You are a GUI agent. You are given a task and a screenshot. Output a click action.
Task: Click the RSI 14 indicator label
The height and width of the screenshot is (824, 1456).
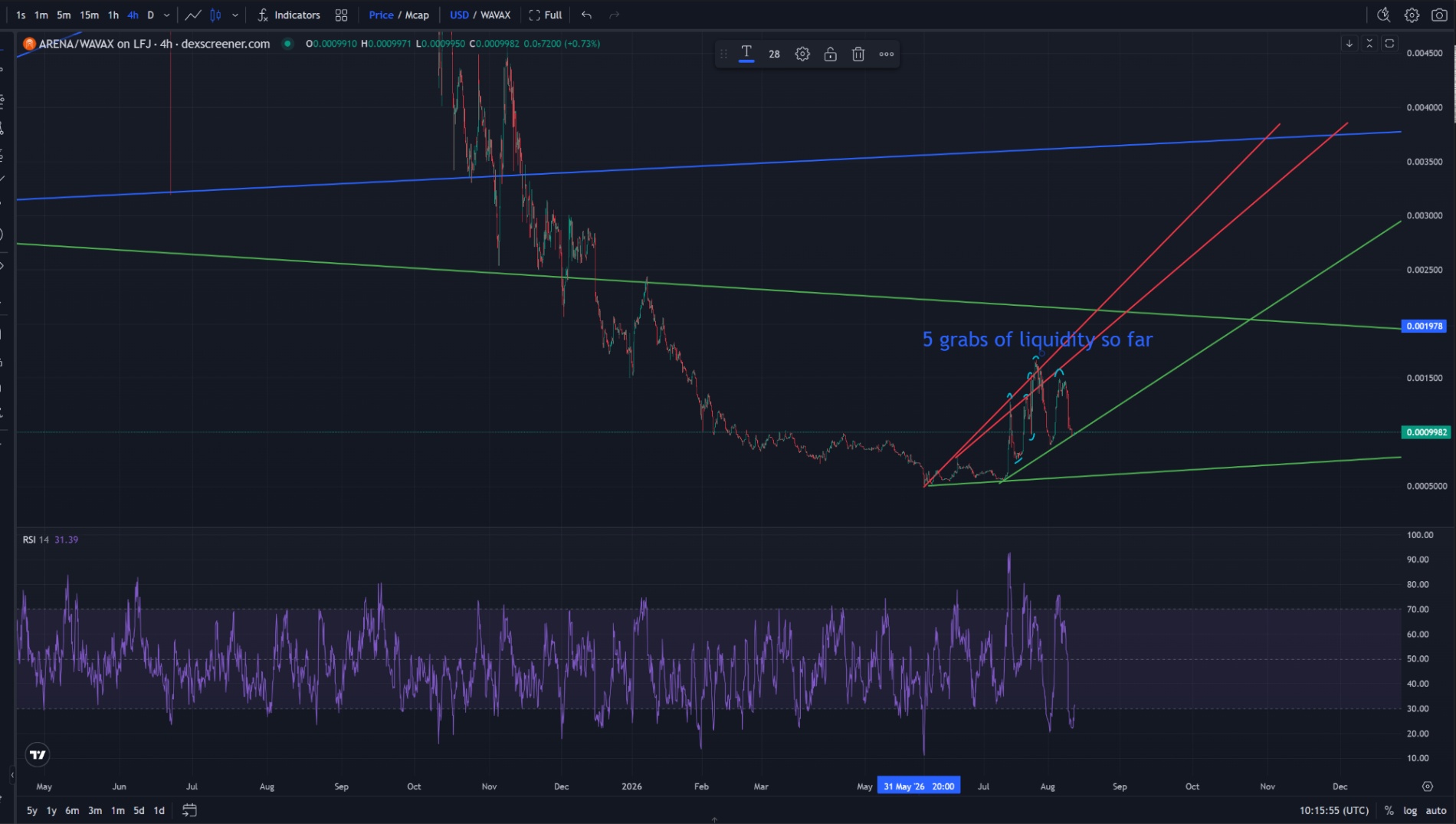(35, 540)
